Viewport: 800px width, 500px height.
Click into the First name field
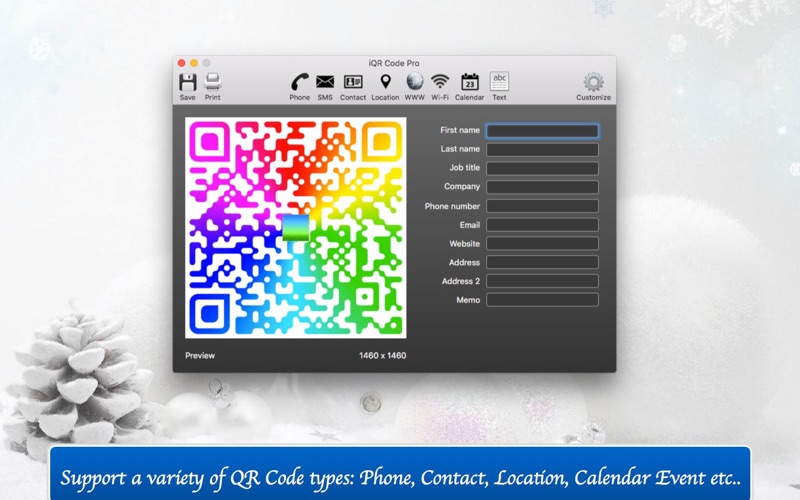(542, 131)
